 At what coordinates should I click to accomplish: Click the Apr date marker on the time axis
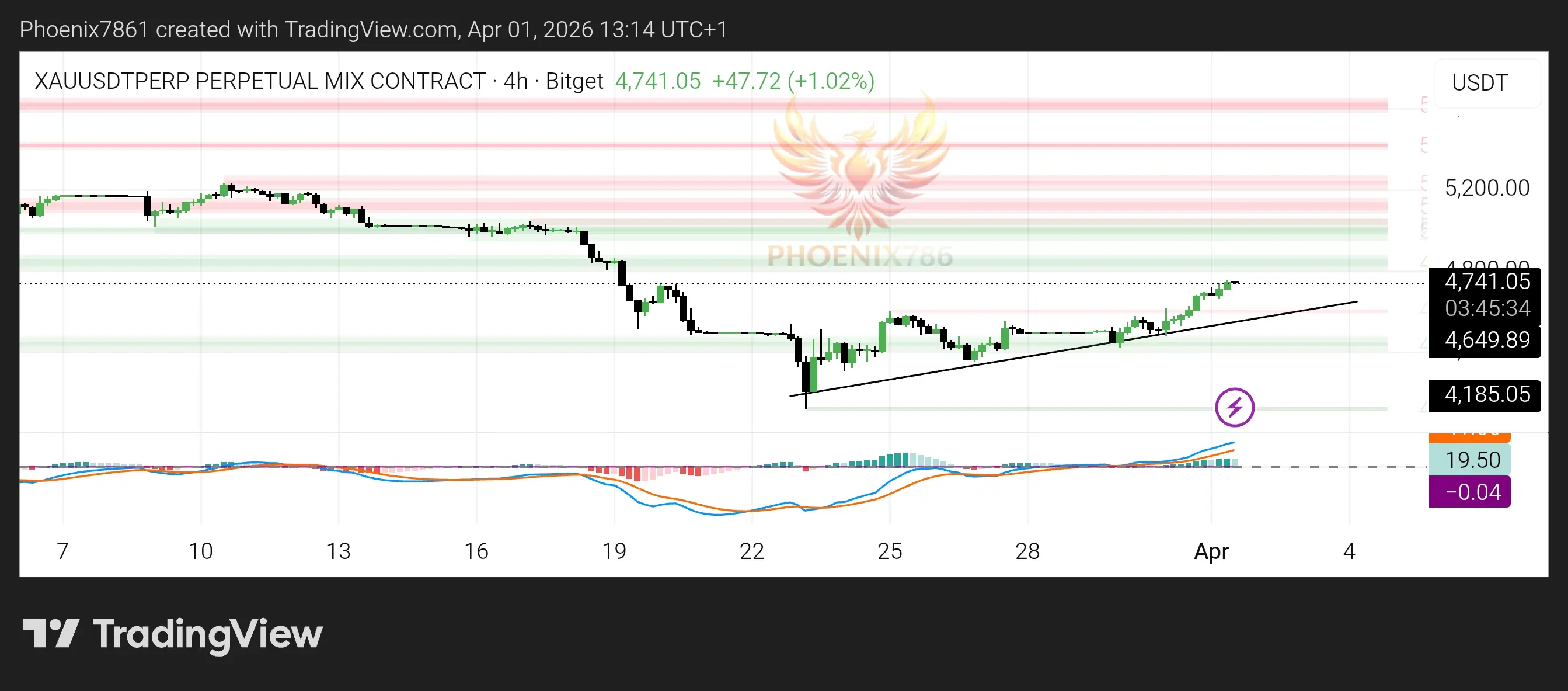1211,551
